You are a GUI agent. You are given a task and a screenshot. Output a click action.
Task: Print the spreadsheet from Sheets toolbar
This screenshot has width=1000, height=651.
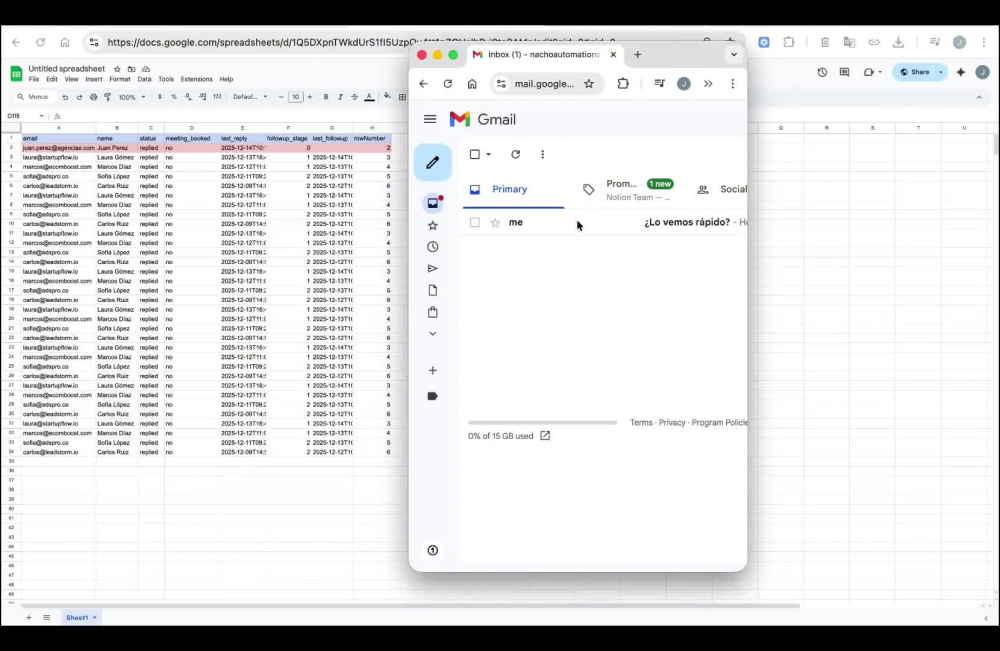tap(94, 97)
